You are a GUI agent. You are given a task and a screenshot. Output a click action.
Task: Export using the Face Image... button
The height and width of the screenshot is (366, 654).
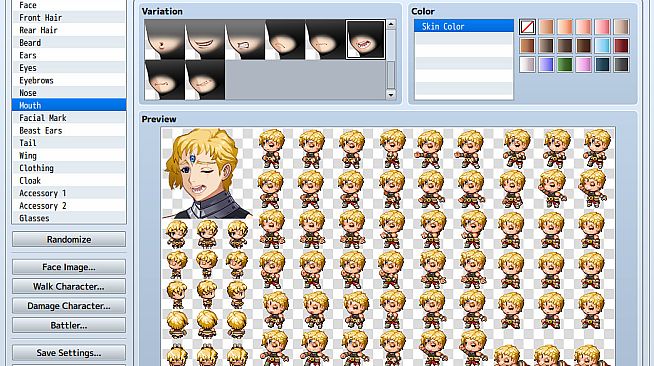coord(69,267)
